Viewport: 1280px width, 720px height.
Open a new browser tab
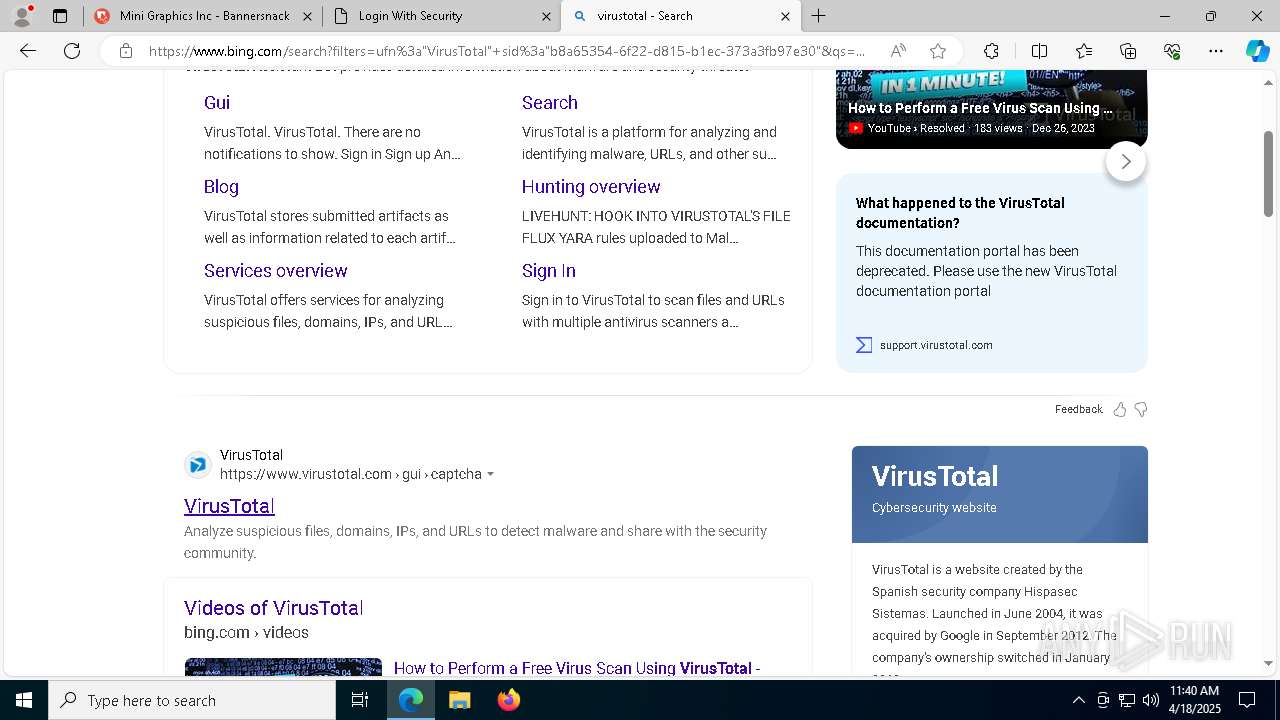click(x=818, y=16)
